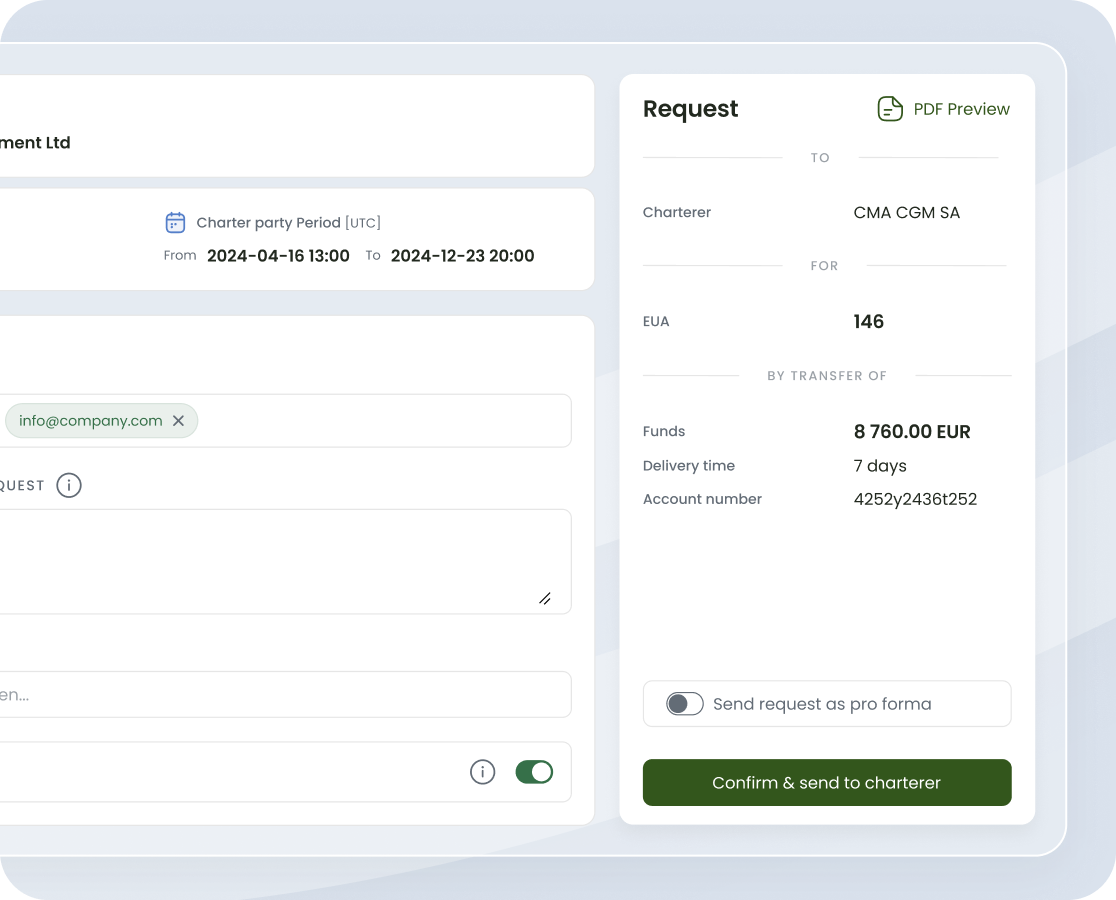
Task: Click the Charter party Period calendar icon
Action: coord(175,222)
